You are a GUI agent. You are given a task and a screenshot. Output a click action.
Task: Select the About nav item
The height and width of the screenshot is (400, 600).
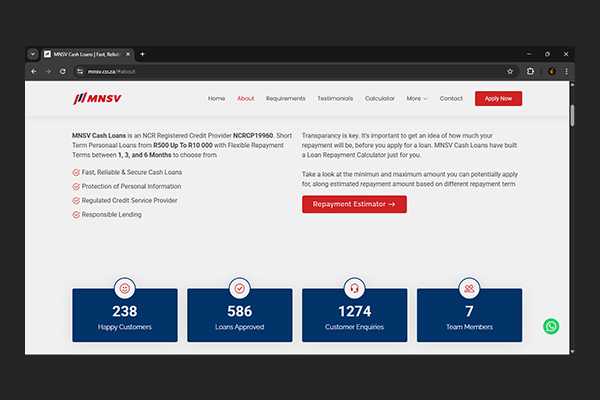tap(245, 98)
